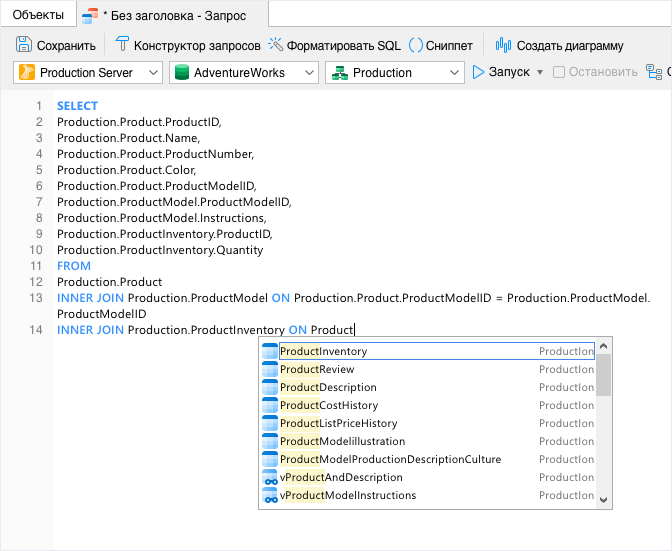
Task: Click Production.Product on line 12
Action: coord(110,282)
